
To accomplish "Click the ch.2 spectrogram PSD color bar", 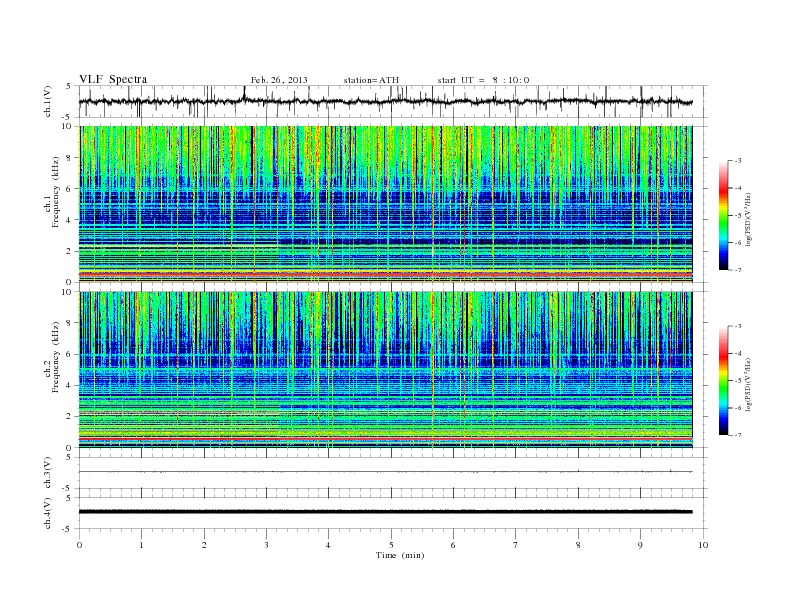I will [x=723, y=381].
